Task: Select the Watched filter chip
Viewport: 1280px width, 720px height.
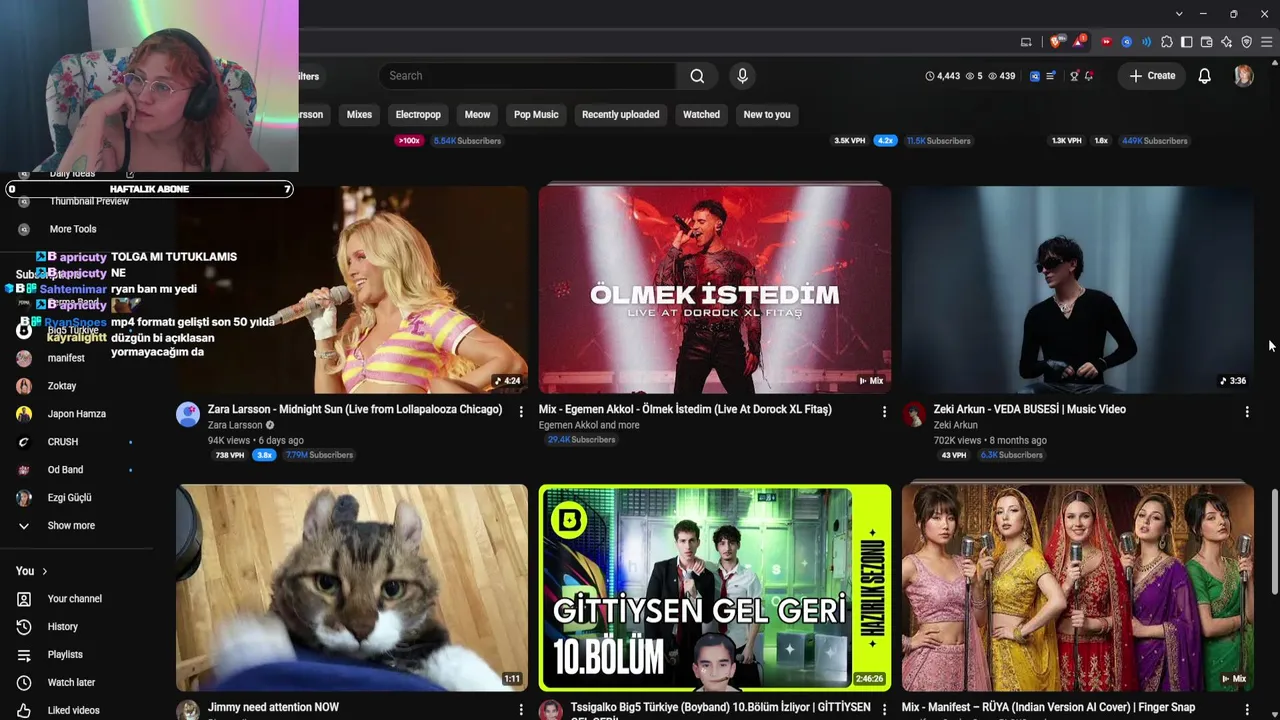Action: [x=701, y=115]
